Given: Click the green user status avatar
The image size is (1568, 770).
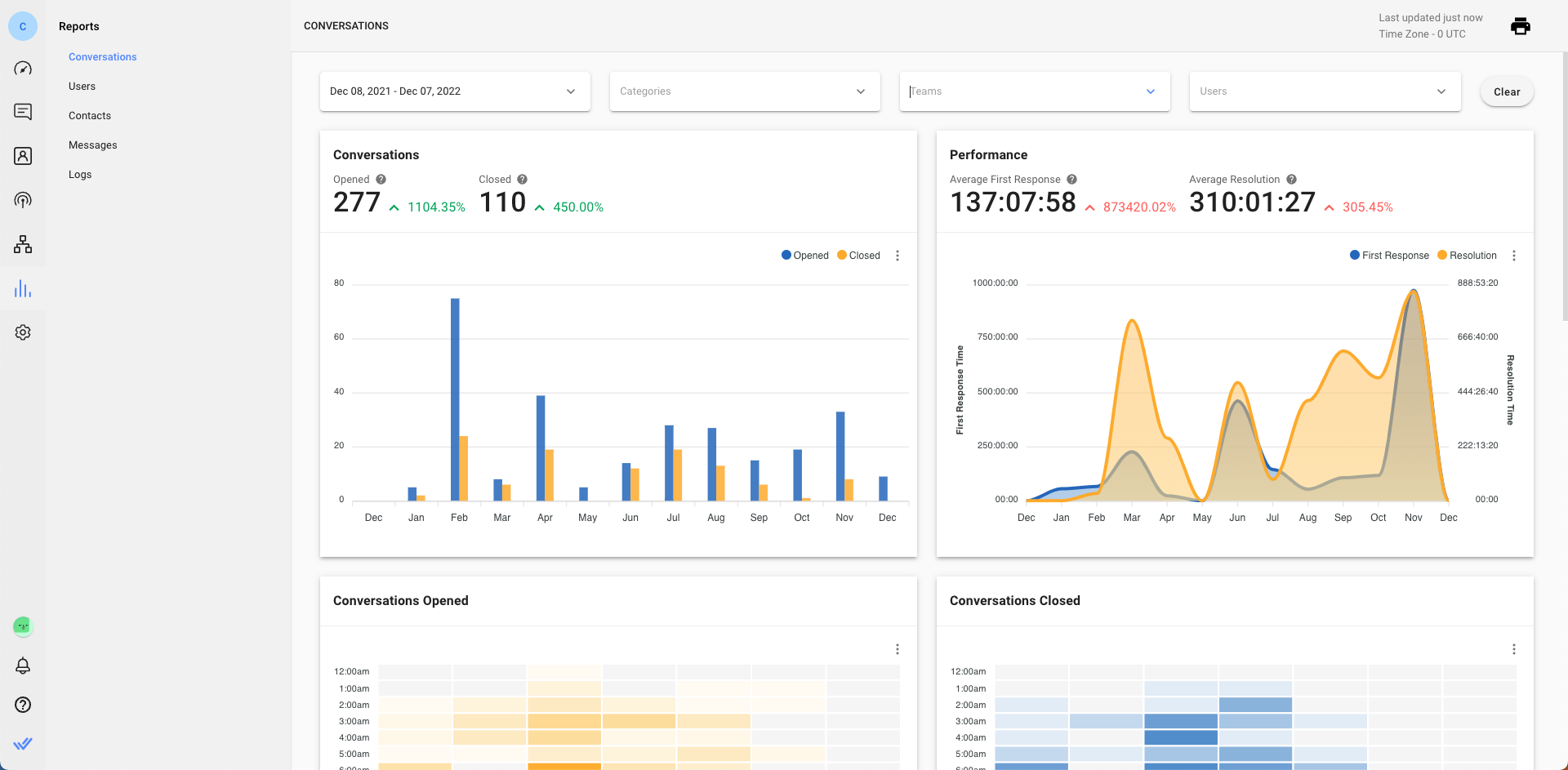Looking at the screenshot, I should click(x=23, y=626).
